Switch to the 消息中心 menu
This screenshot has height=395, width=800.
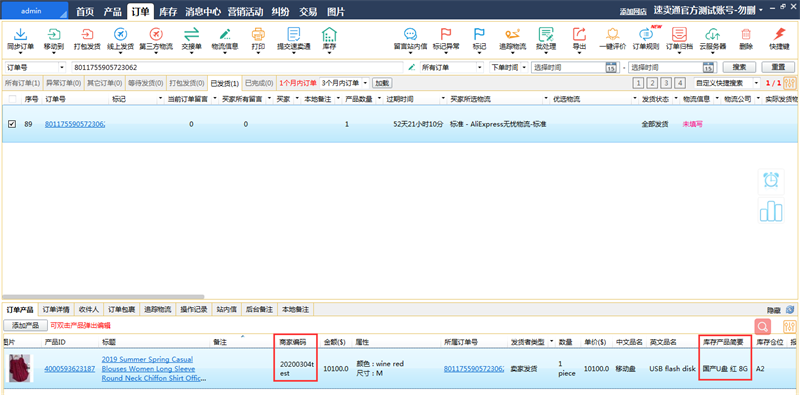(x=203, y=12)
